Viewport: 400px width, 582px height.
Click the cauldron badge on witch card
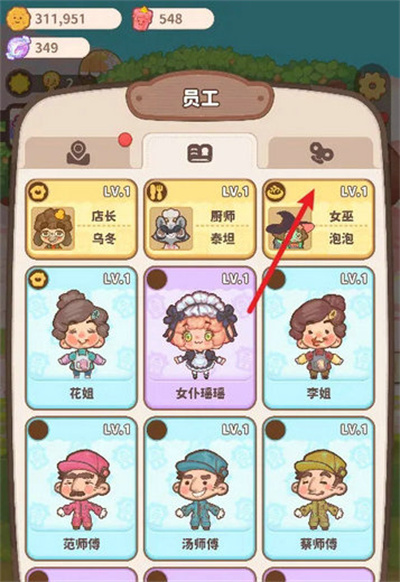point(276,192)
